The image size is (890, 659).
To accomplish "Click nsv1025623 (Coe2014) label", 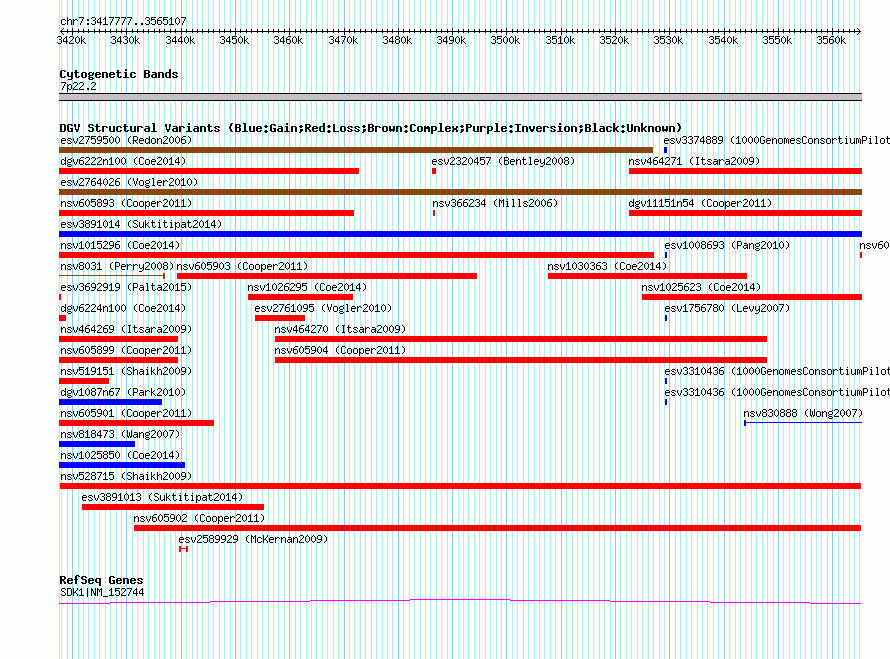I will coord(701,287).
